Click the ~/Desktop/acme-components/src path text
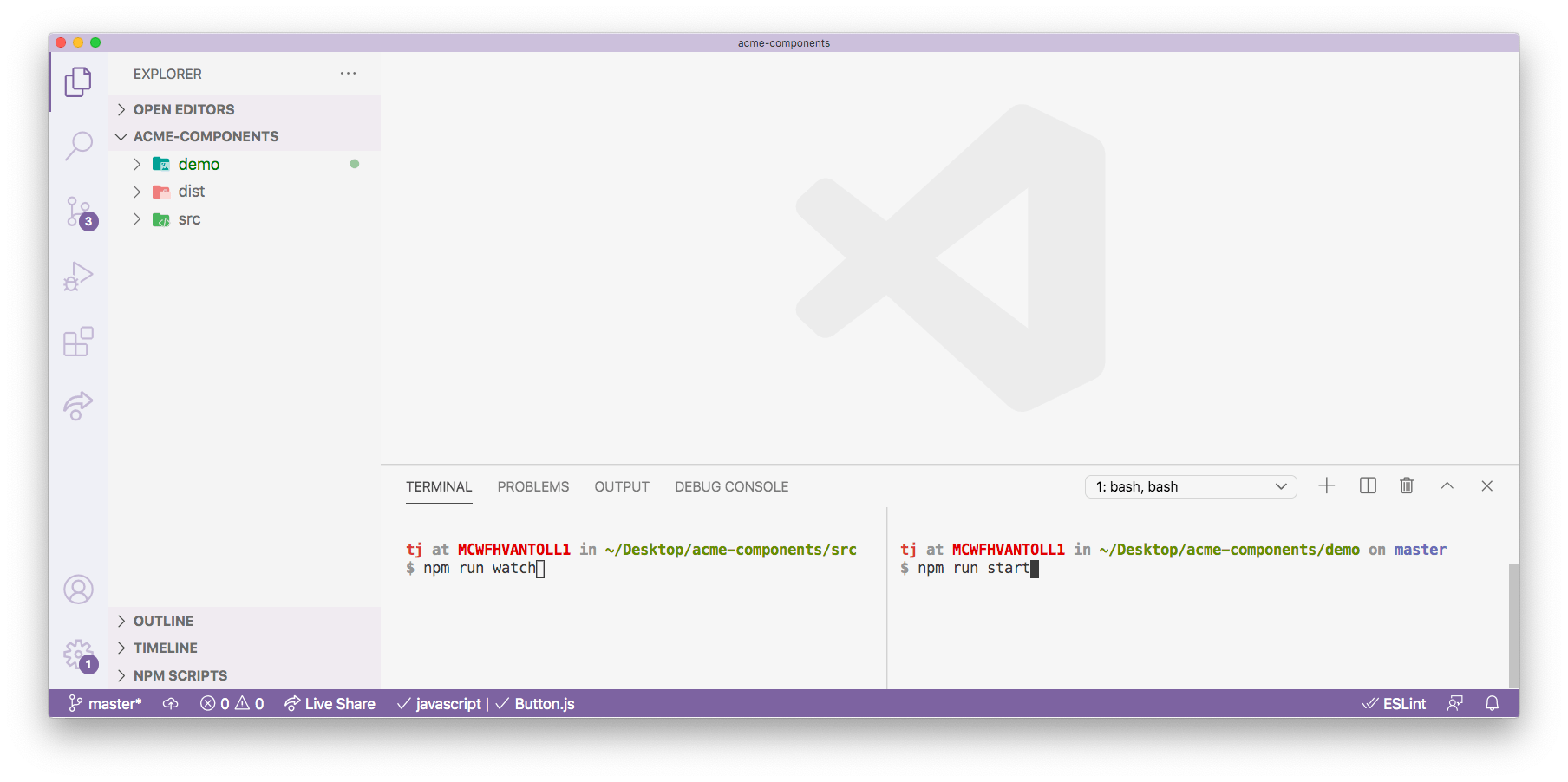Viewport: 1568px width, 782px height. click(x=731, y=550)
